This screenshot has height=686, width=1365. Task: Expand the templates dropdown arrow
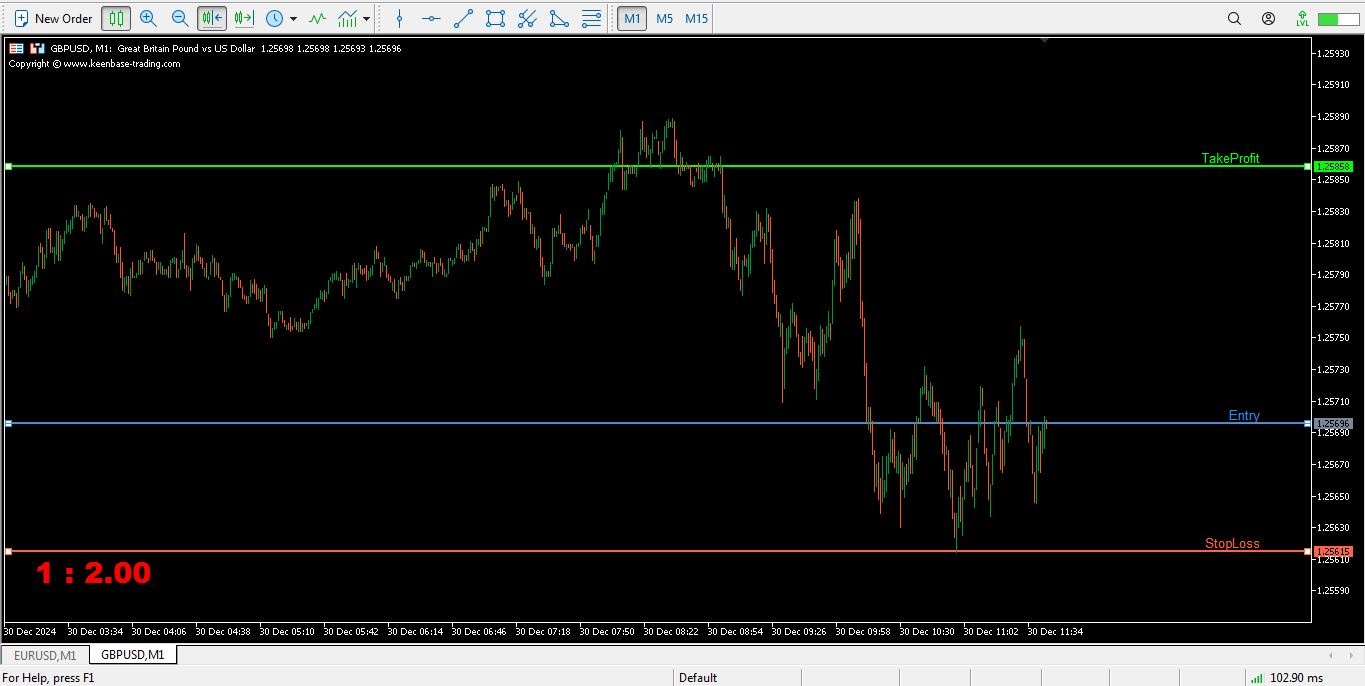pos(367,18)
